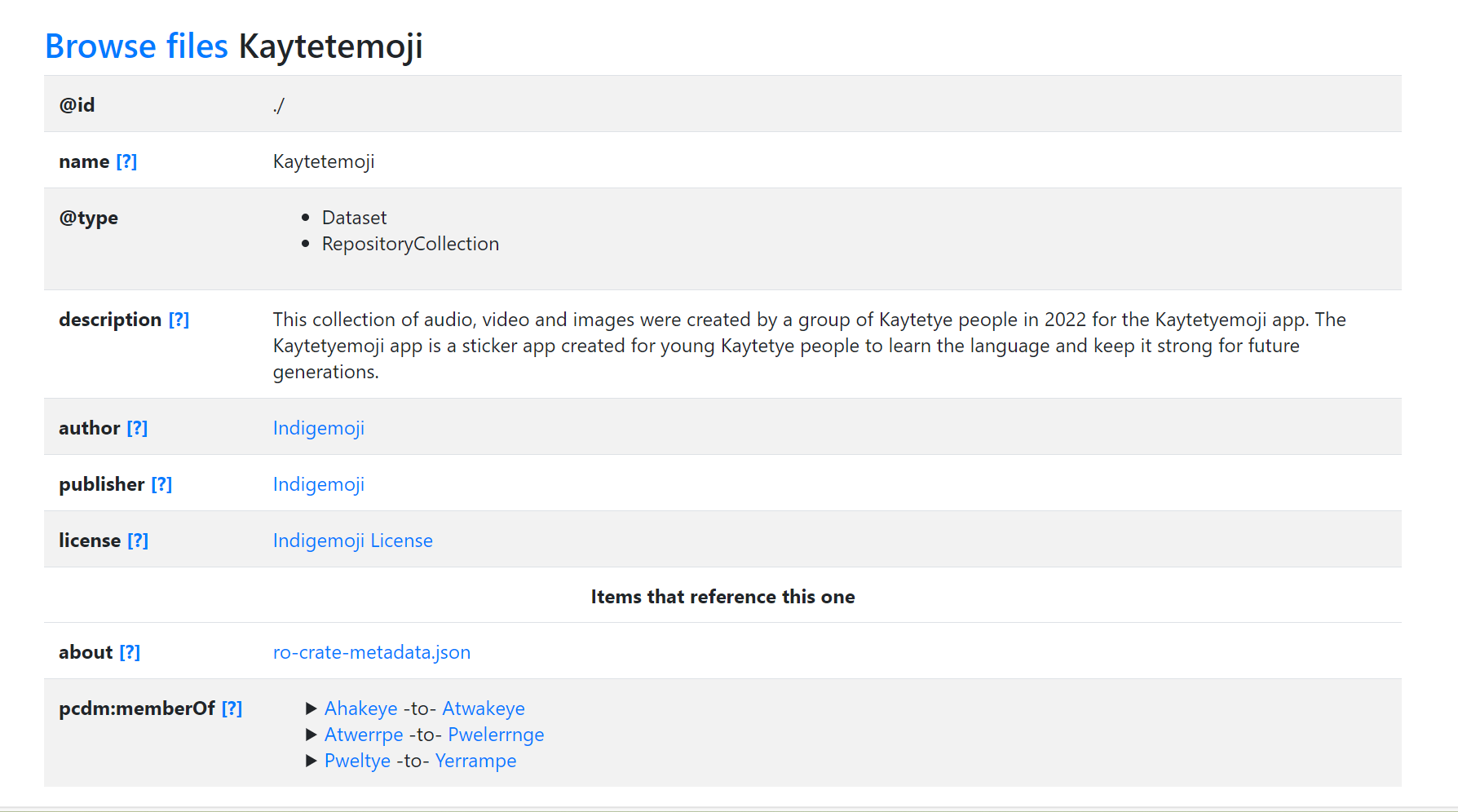Click the publisher [?] help link

tap(161, 484)
